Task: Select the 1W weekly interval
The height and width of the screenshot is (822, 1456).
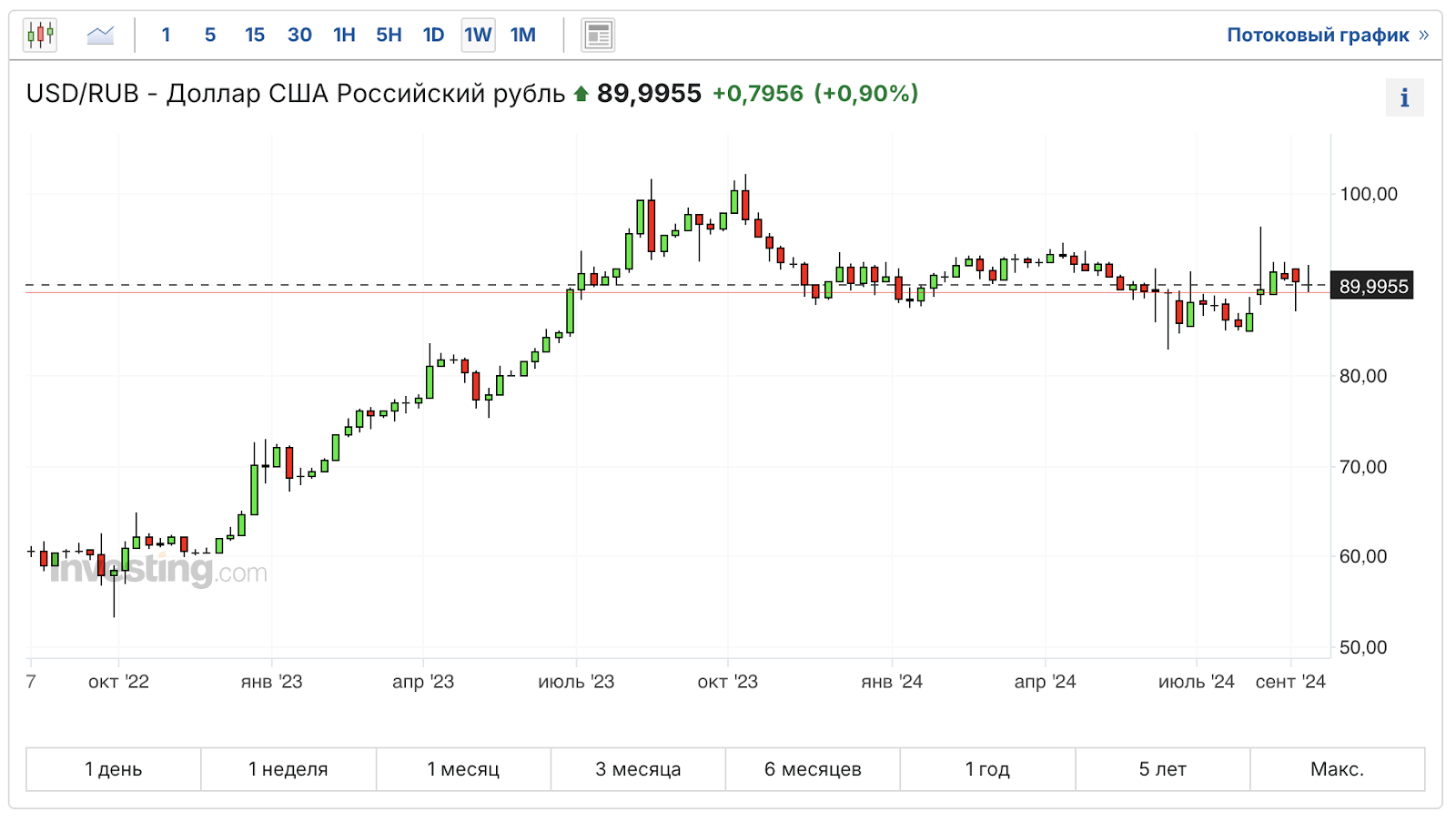Action: tap(478, 36)
